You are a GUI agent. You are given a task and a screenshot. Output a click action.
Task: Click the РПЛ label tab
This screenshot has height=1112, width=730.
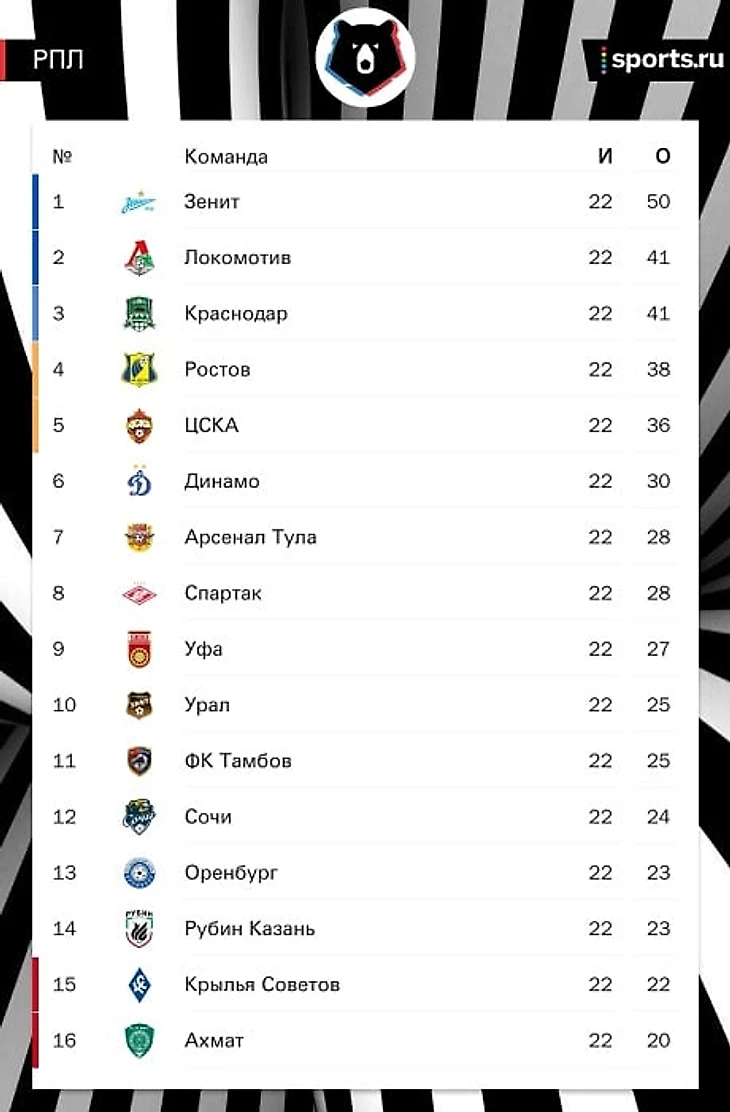point(57,60)
